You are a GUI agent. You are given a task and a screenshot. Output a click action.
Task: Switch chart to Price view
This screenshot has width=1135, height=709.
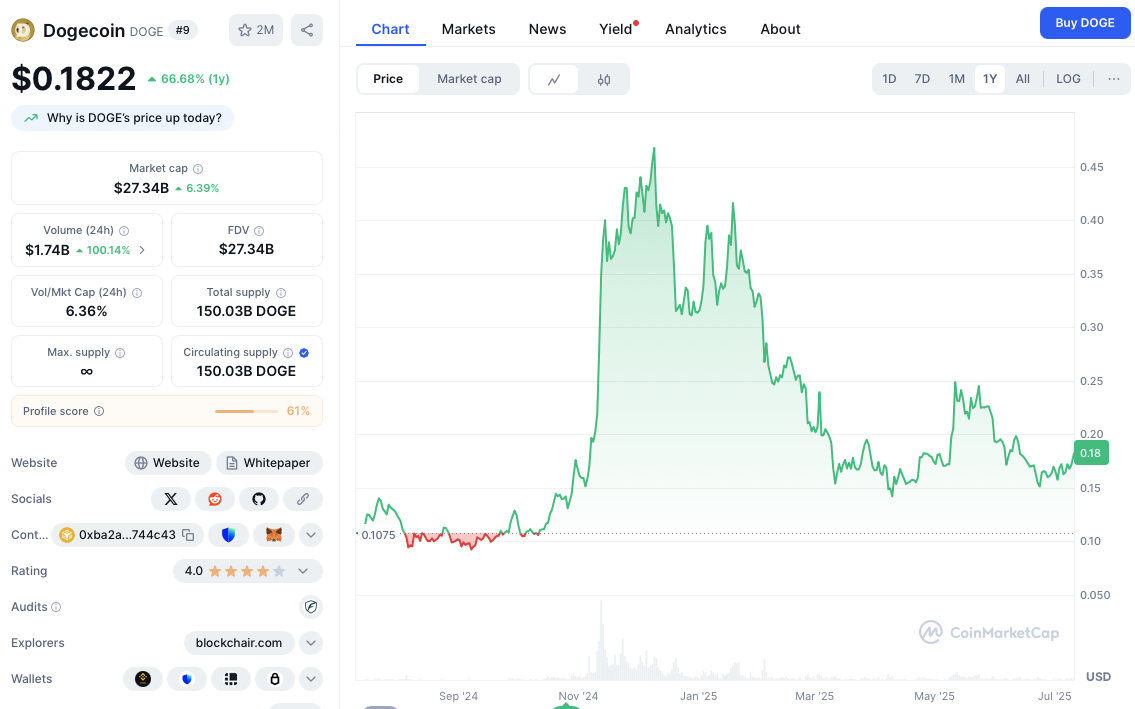coord(388,79)
